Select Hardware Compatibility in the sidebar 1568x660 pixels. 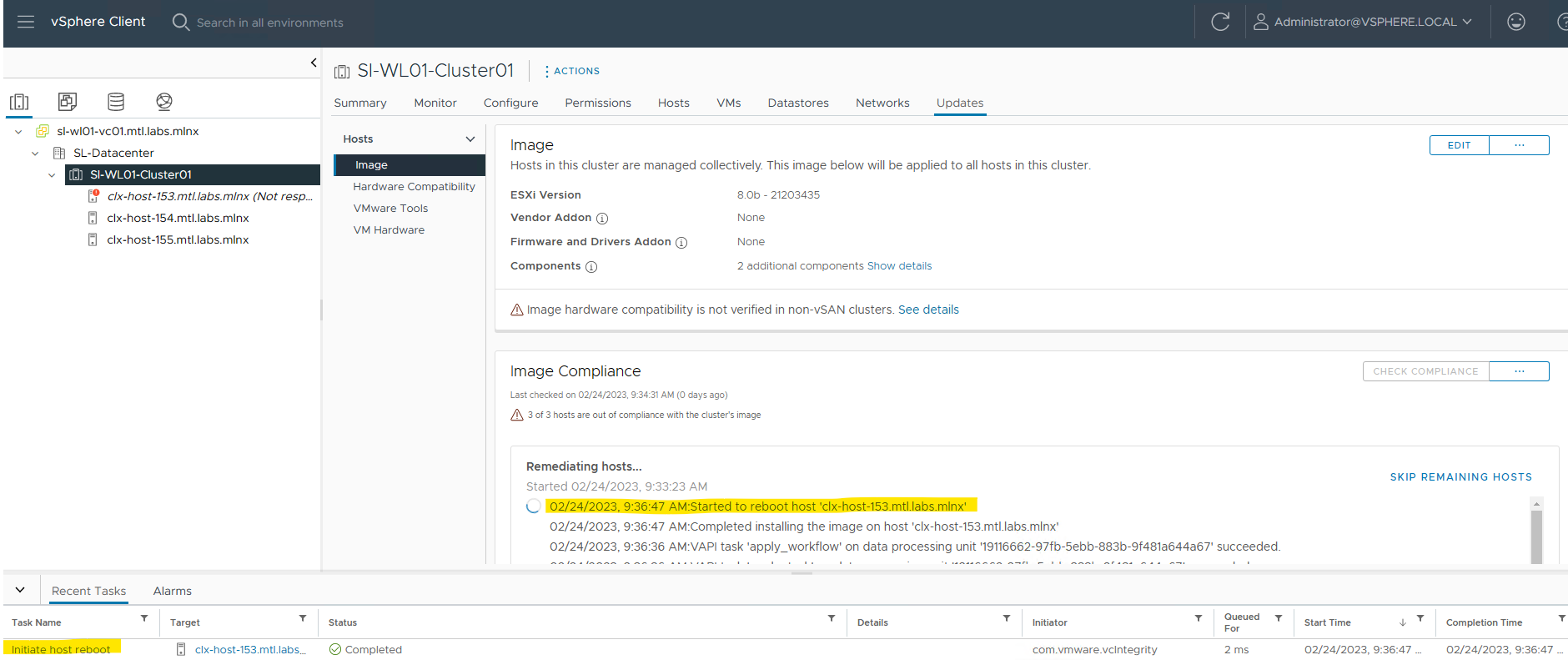[414, 187]
